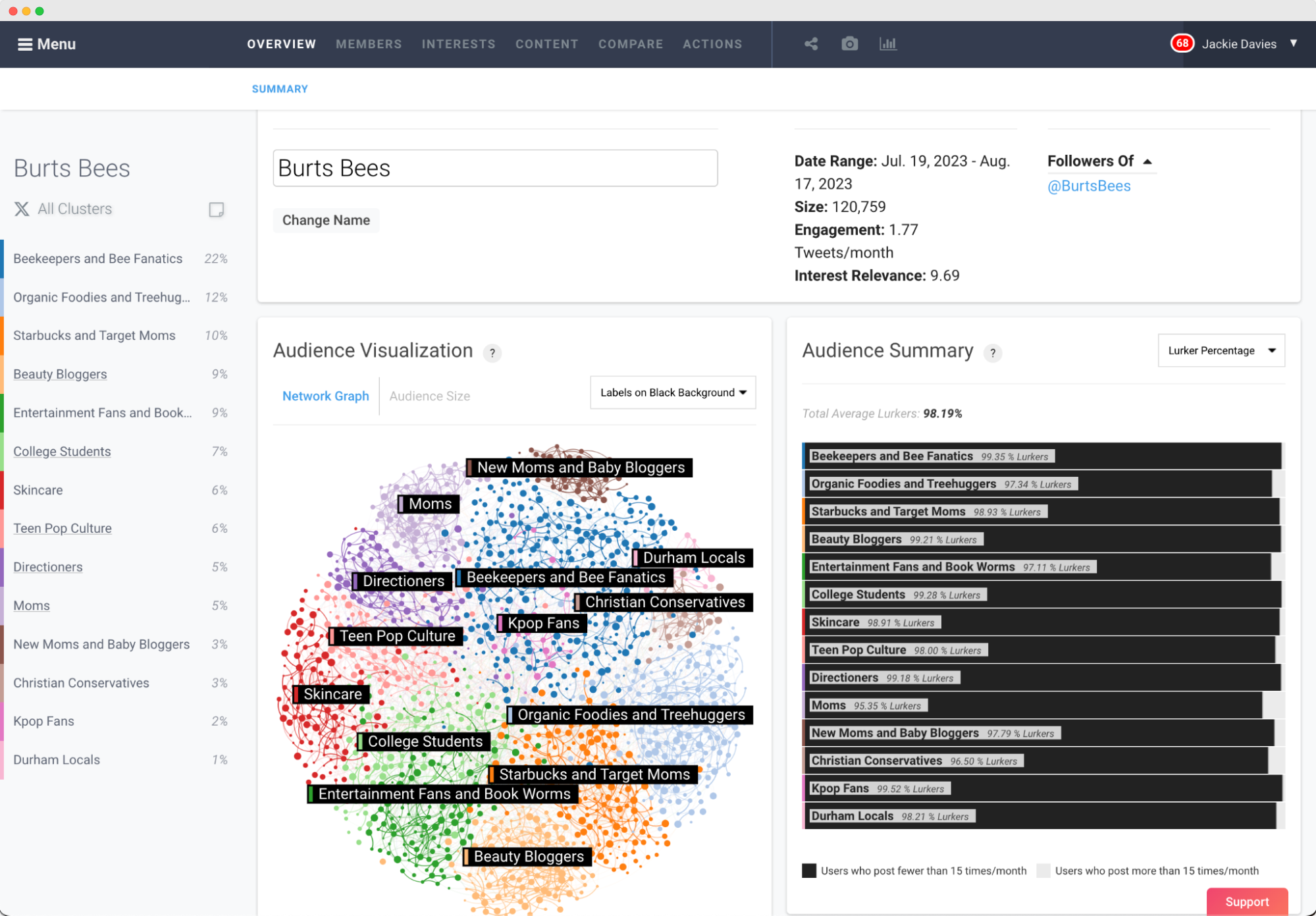The image size is (1316, 916).
Task: Take a screenshot using the camera icon
Action: (x=849, y=43)
